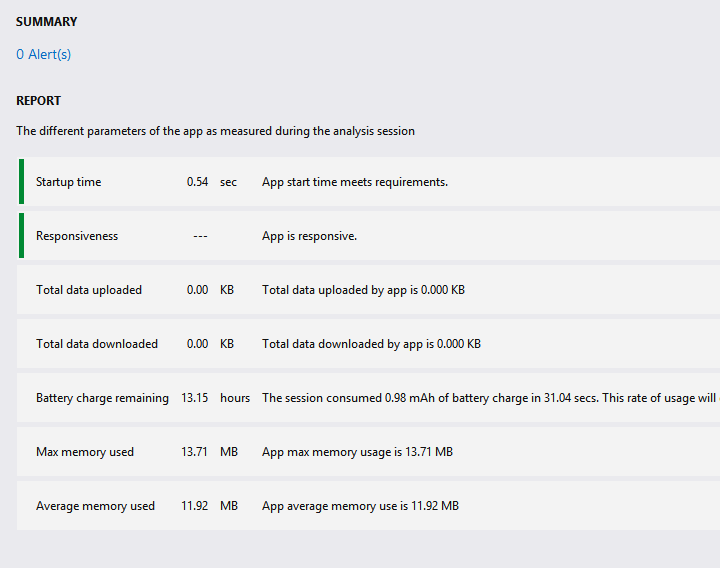Click the 0.54 startup time value
Image resolution: width=720 pixels, height=568 pixels.
point(197,182)
